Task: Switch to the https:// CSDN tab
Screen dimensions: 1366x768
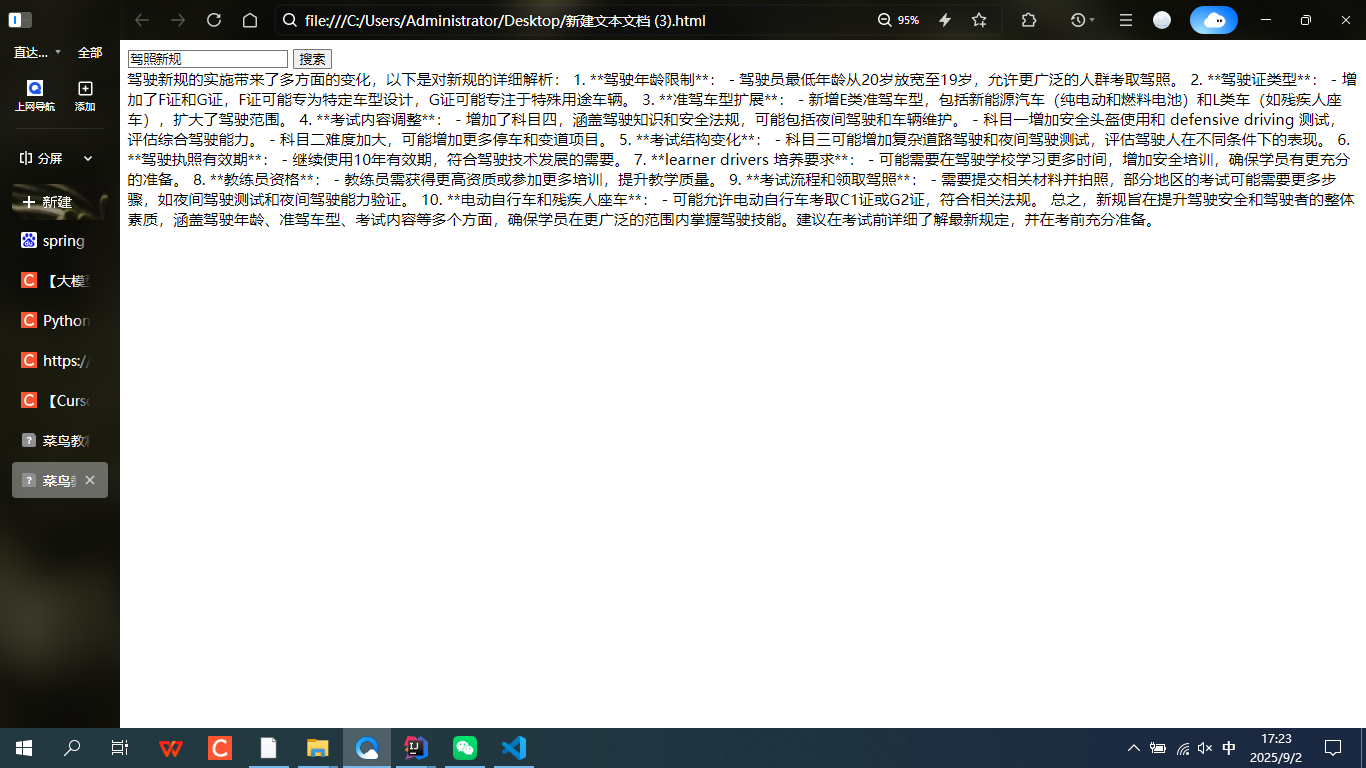Action: click(60, 361)
